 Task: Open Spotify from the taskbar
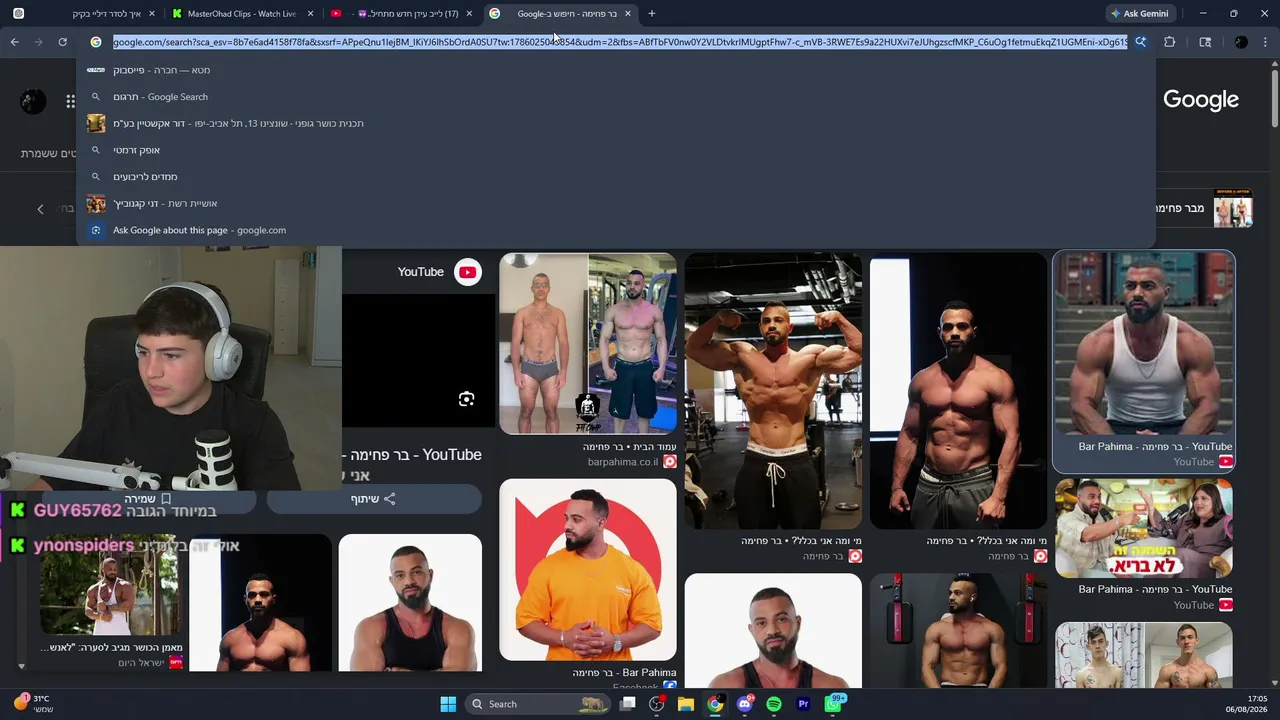point(774,704)
